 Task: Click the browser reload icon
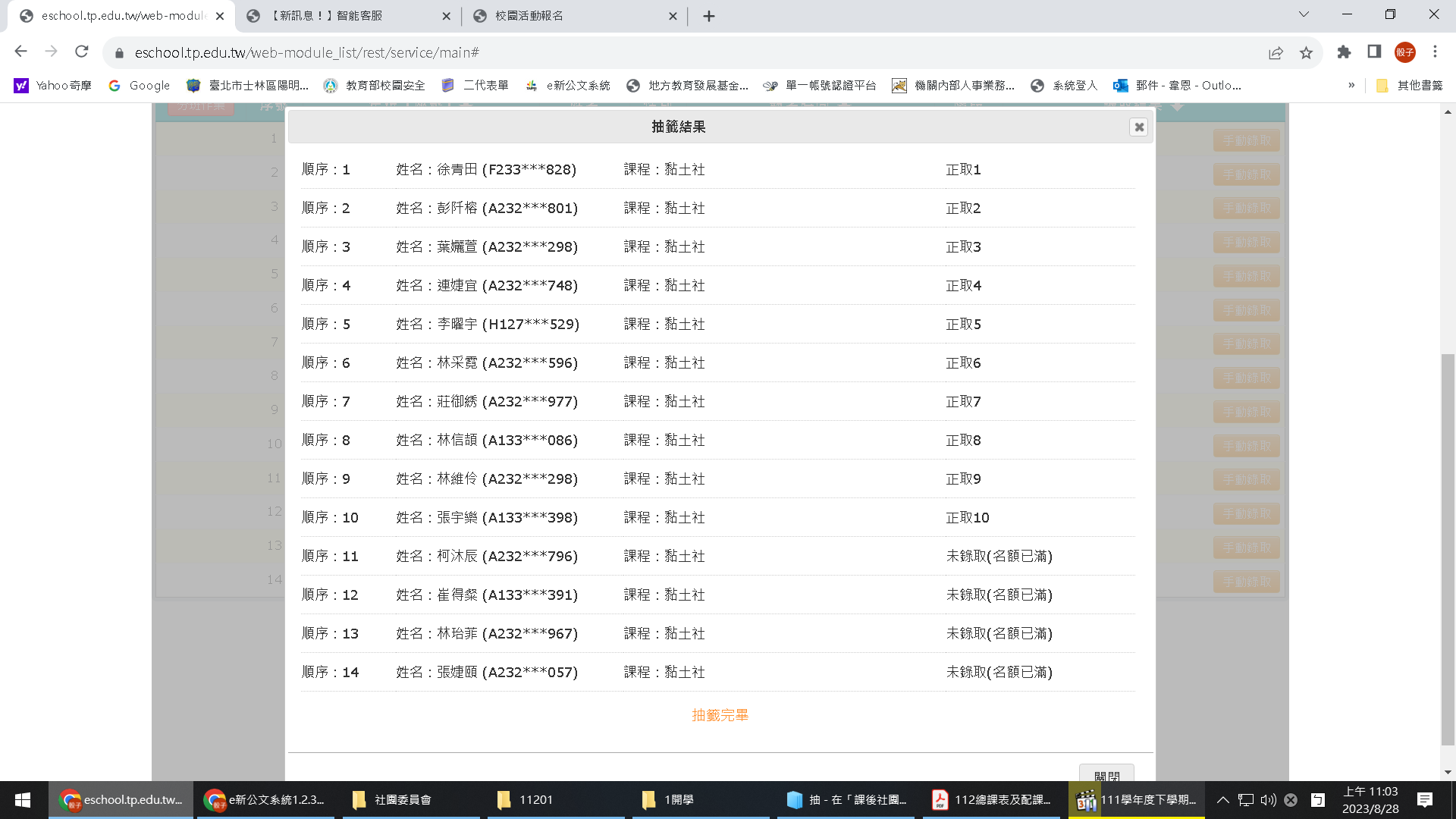[x=82, y=52]
